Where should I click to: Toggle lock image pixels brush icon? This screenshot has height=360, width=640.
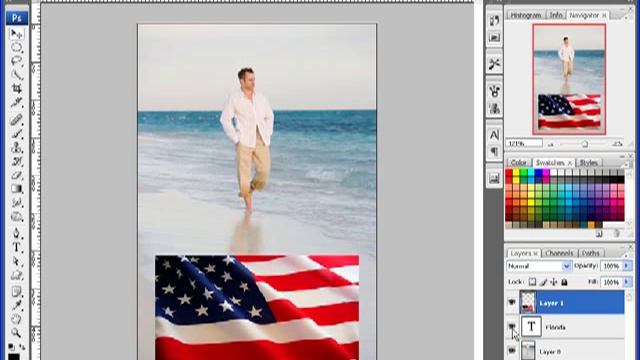click(543, 282)
